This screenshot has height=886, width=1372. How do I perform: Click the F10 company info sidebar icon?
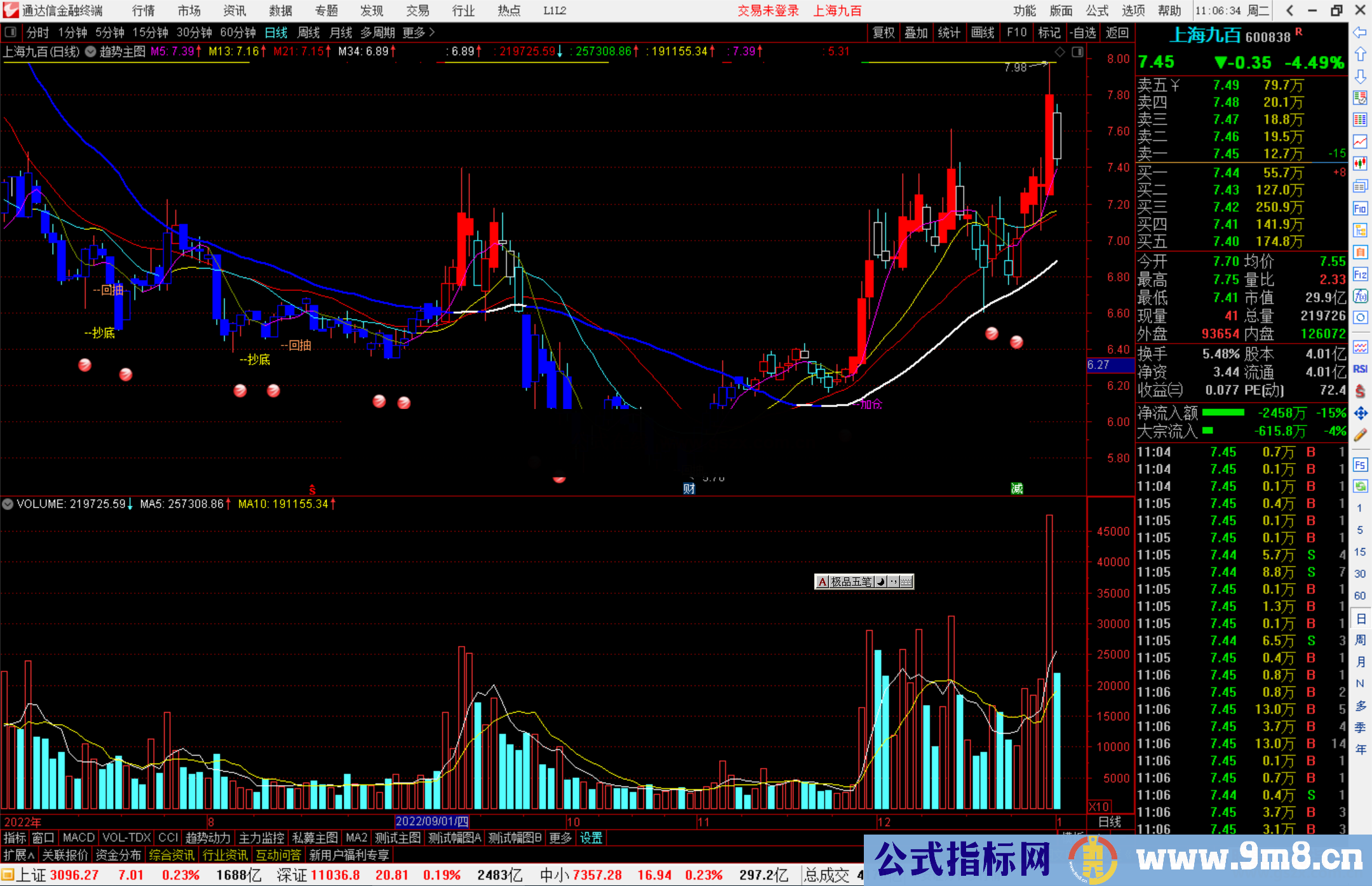1360,209
